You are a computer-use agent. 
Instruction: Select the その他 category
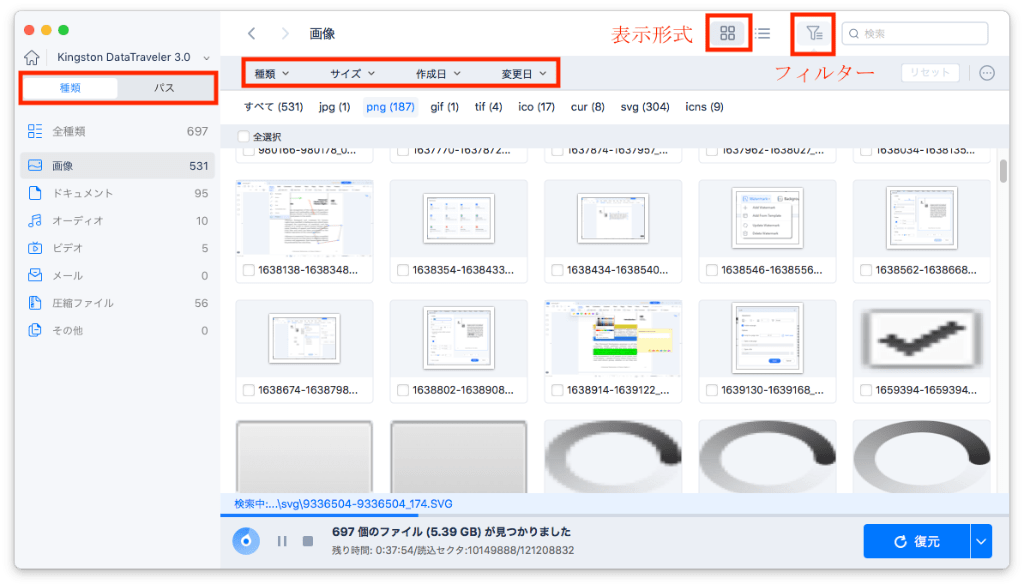118,331
